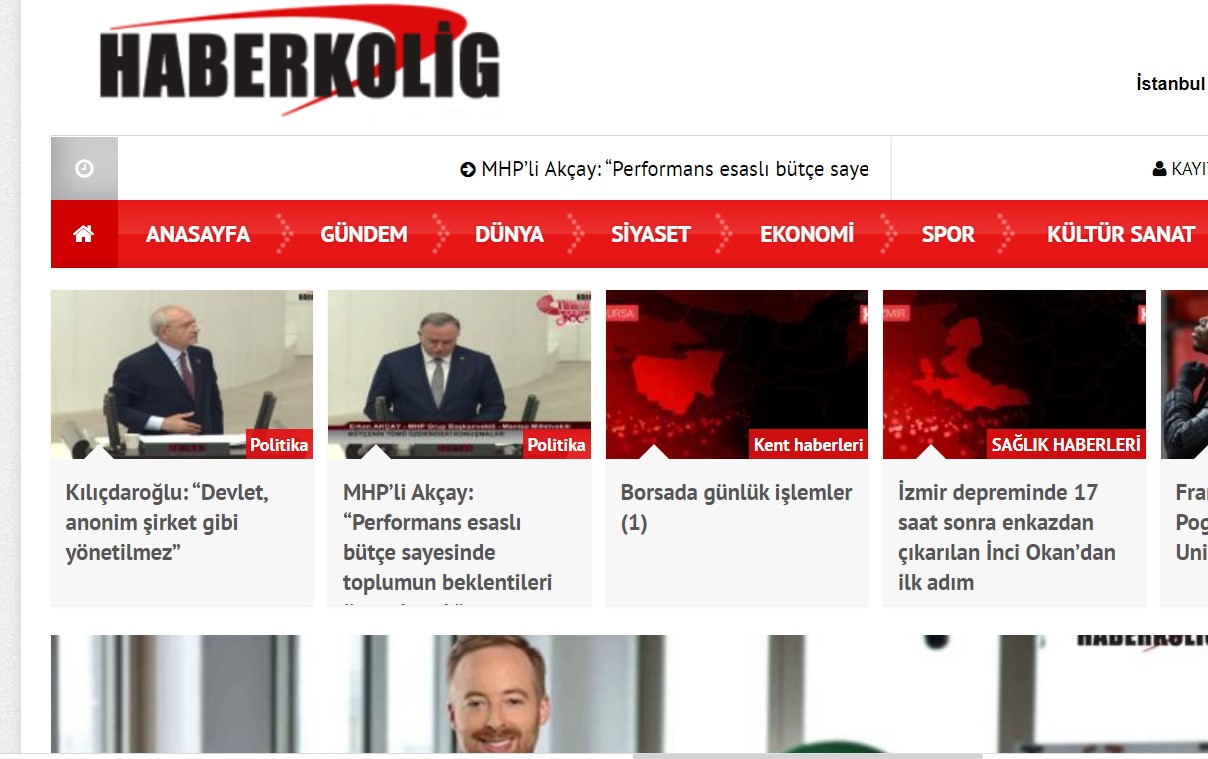Image resolution: width=1208 pixels, height=759 pixels.
Task: Open the GÜNDEM section
Action: (x=364, y=235)
